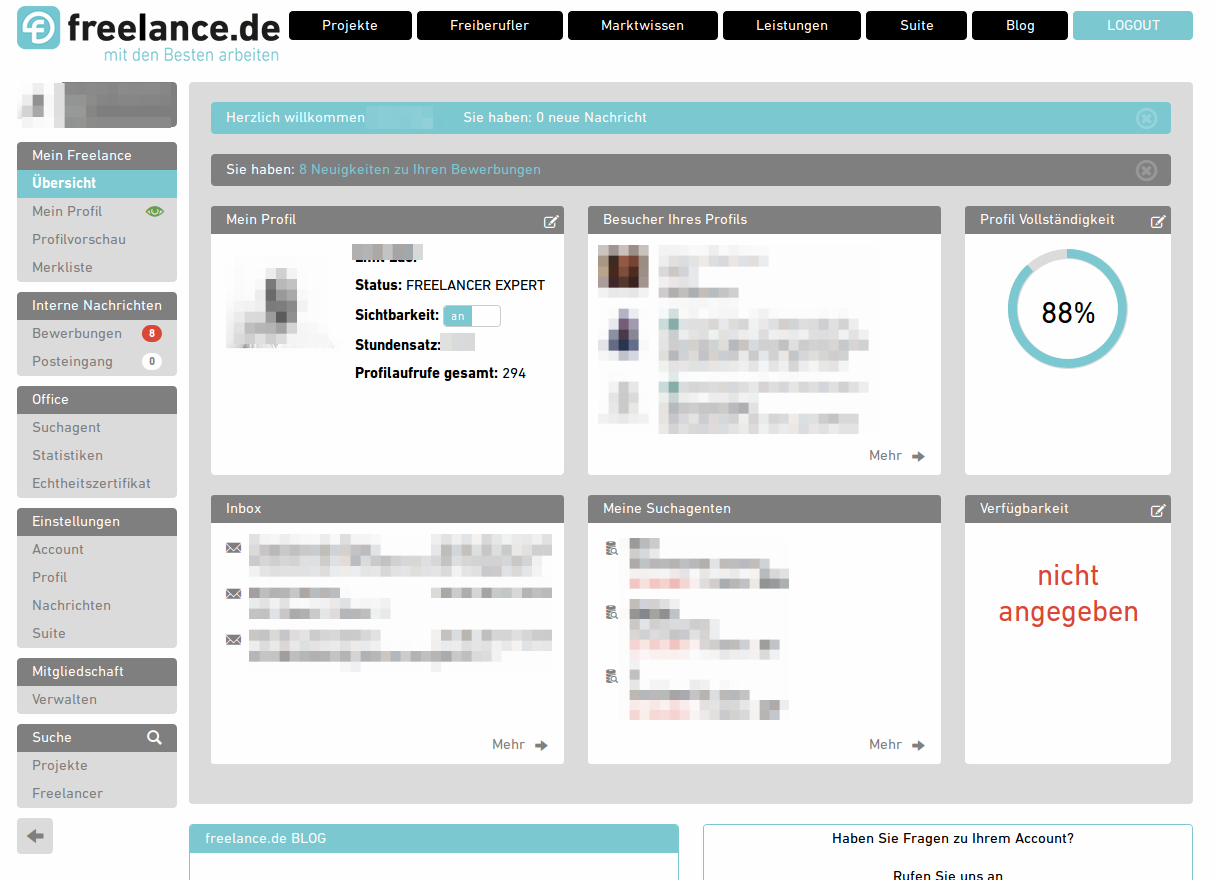The width and height of the screenshot is (1217, 880).
Task: Open Suite under Einstellungen
Action: (49, 633)
